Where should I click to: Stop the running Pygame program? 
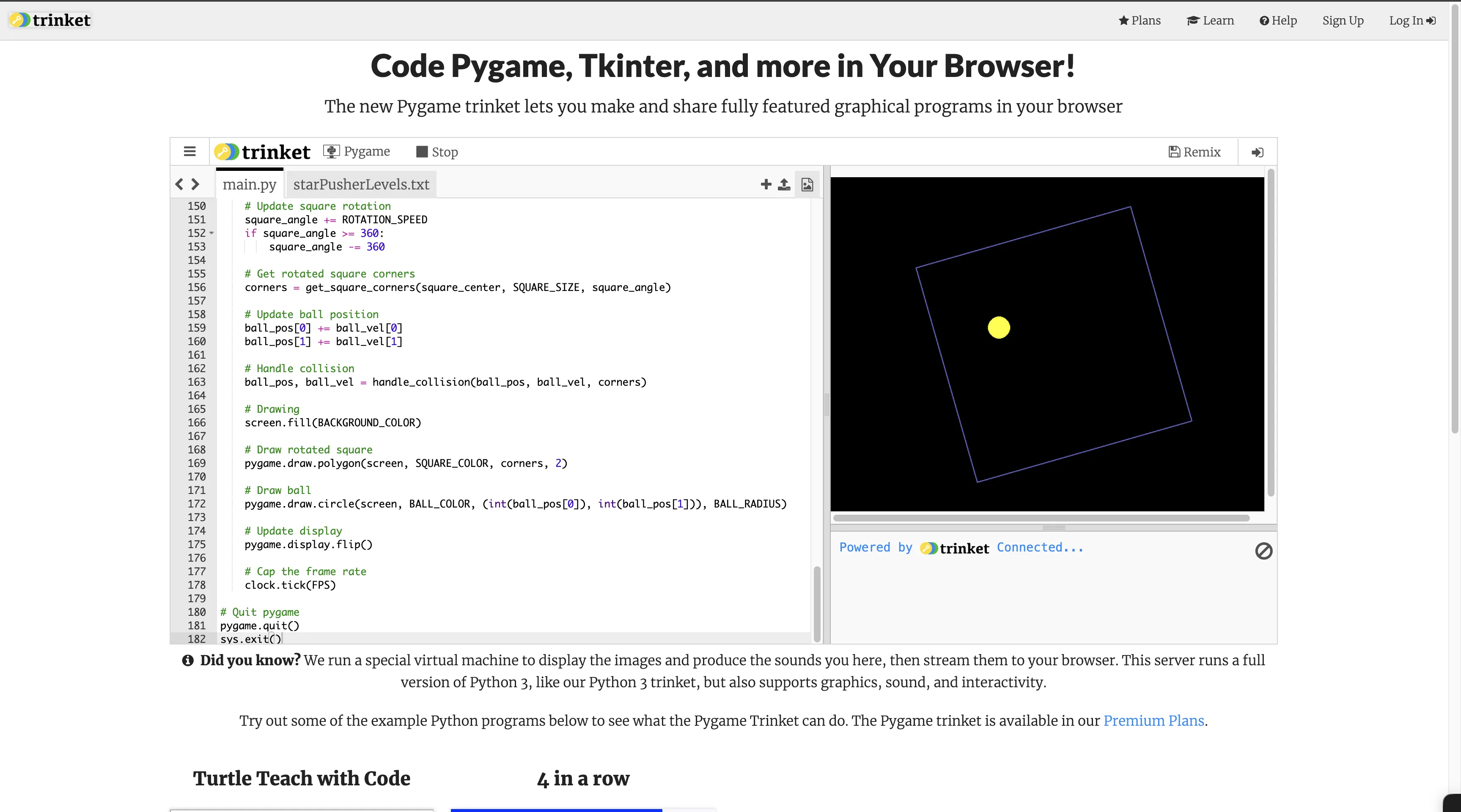click(437, 151)
